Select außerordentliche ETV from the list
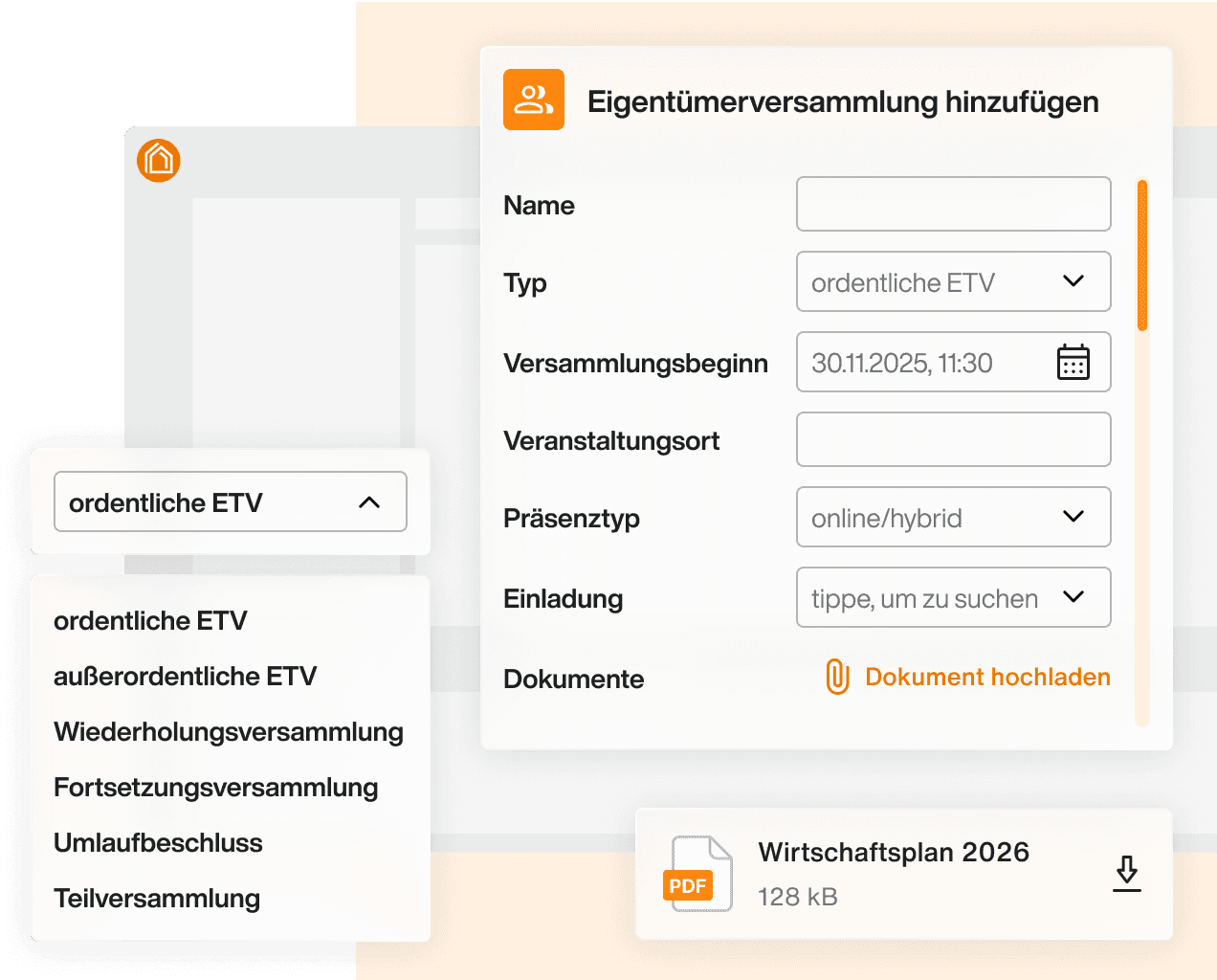Viewport: 1217px width, 980px height. point(185,677)
